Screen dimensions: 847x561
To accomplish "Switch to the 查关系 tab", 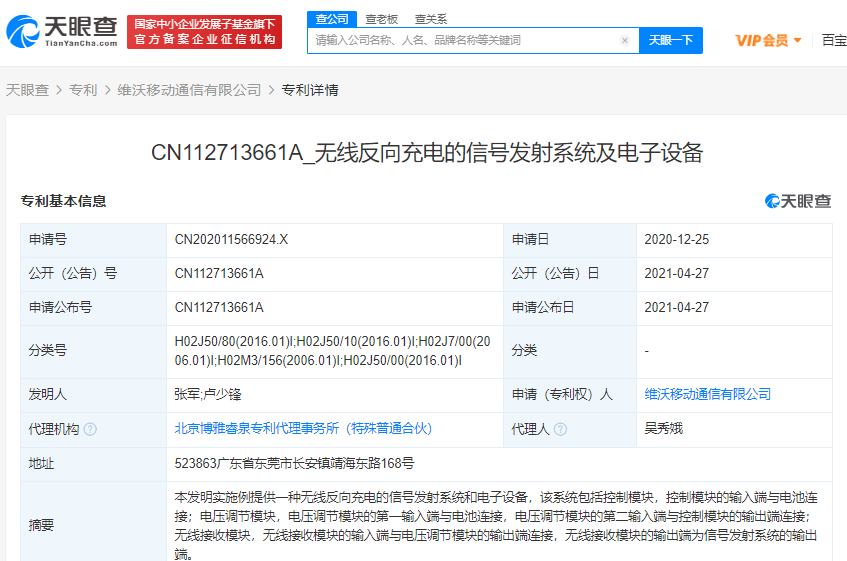I will pyautogui.click(x=431, y=19).
